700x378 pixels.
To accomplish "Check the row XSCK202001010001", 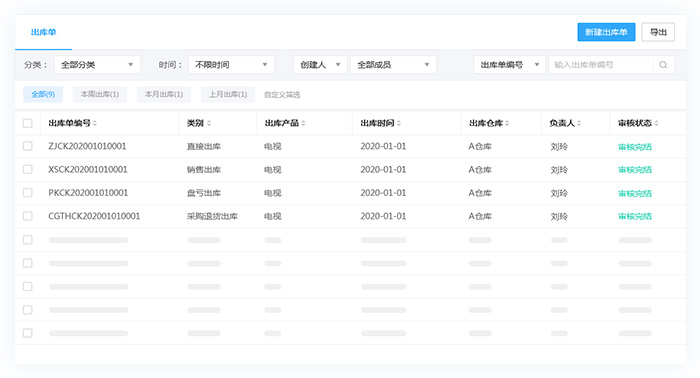I will (x=28, y=170).
